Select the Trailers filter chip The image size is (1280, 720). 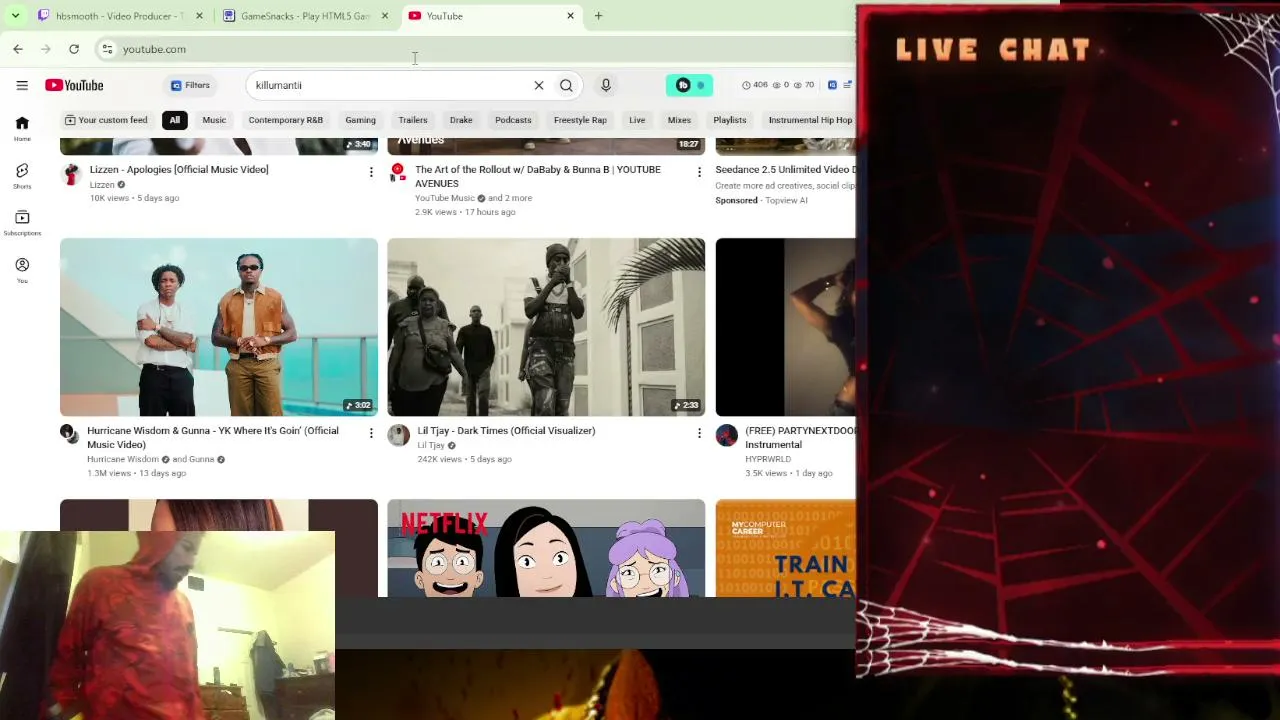point(413,120)
